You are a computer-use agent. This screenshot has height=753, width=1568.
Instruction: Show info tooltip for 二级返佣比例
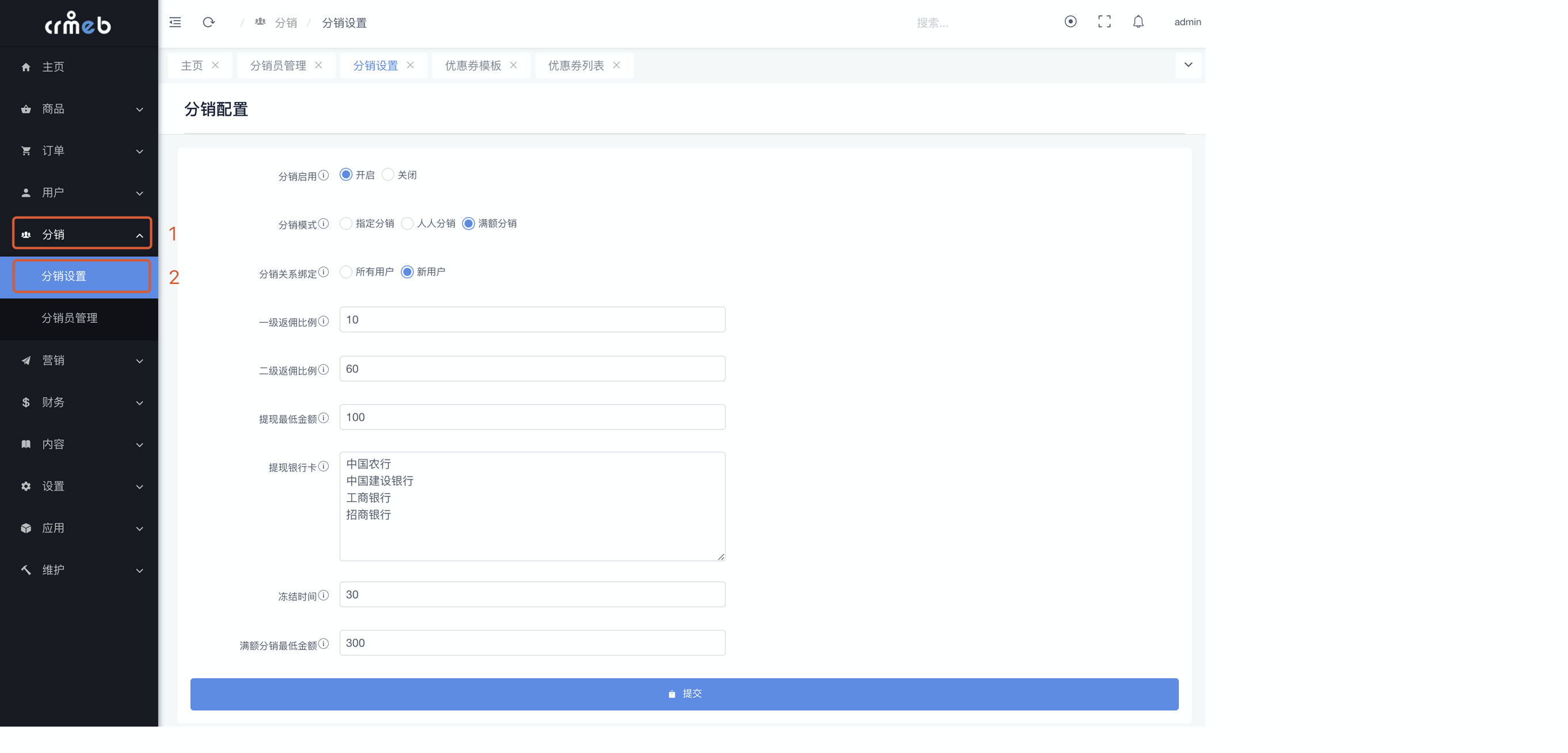pyautogui.click(x=324, y=370)
